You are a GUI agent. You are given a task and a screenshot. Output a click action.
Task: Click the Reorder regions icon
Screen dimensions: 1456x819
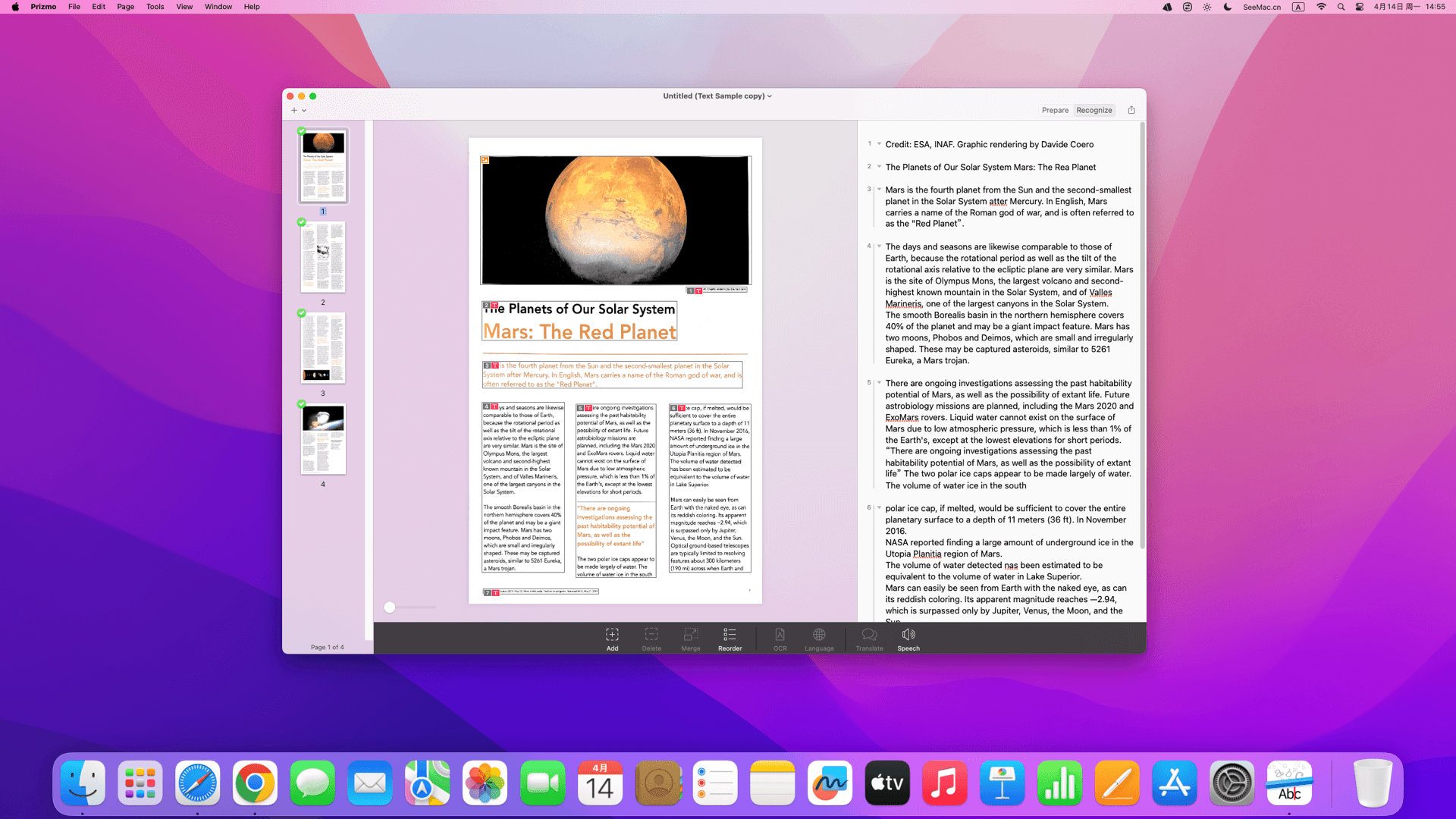pos(730,635)
